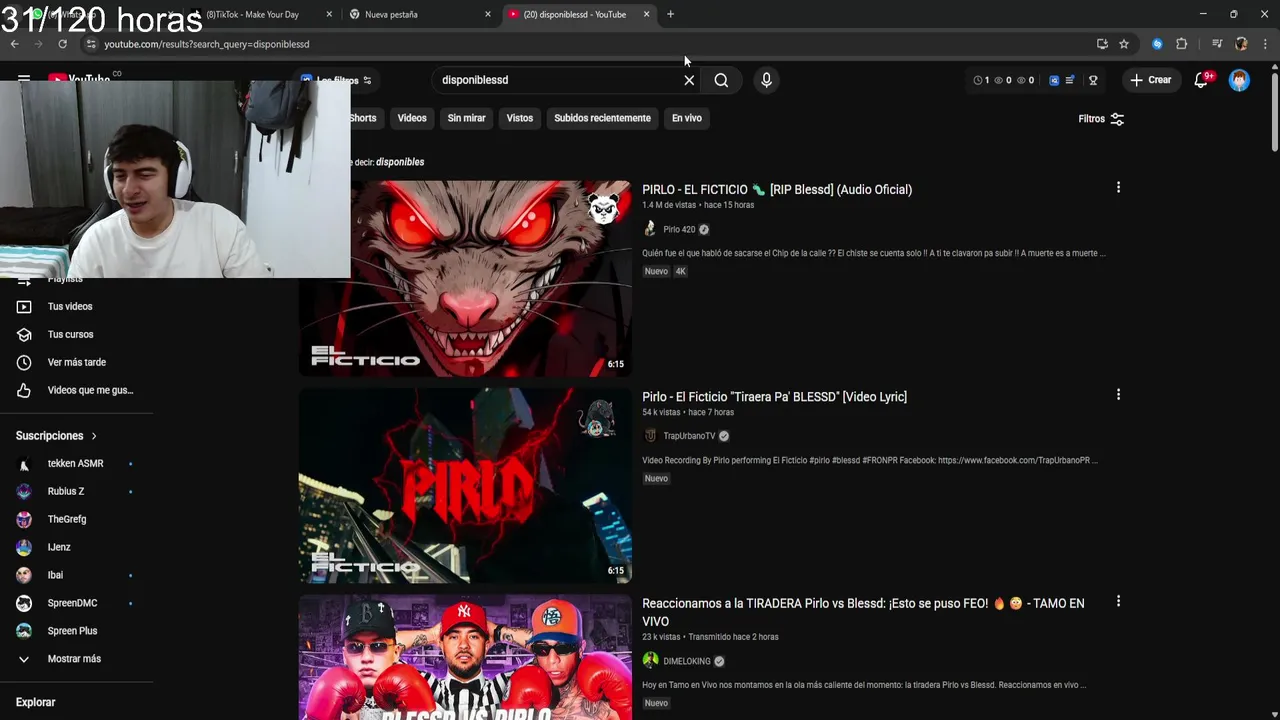The image size is (1280, 720).
Task: Open options for the Audio Oficial video
Action: (1118, 187)
